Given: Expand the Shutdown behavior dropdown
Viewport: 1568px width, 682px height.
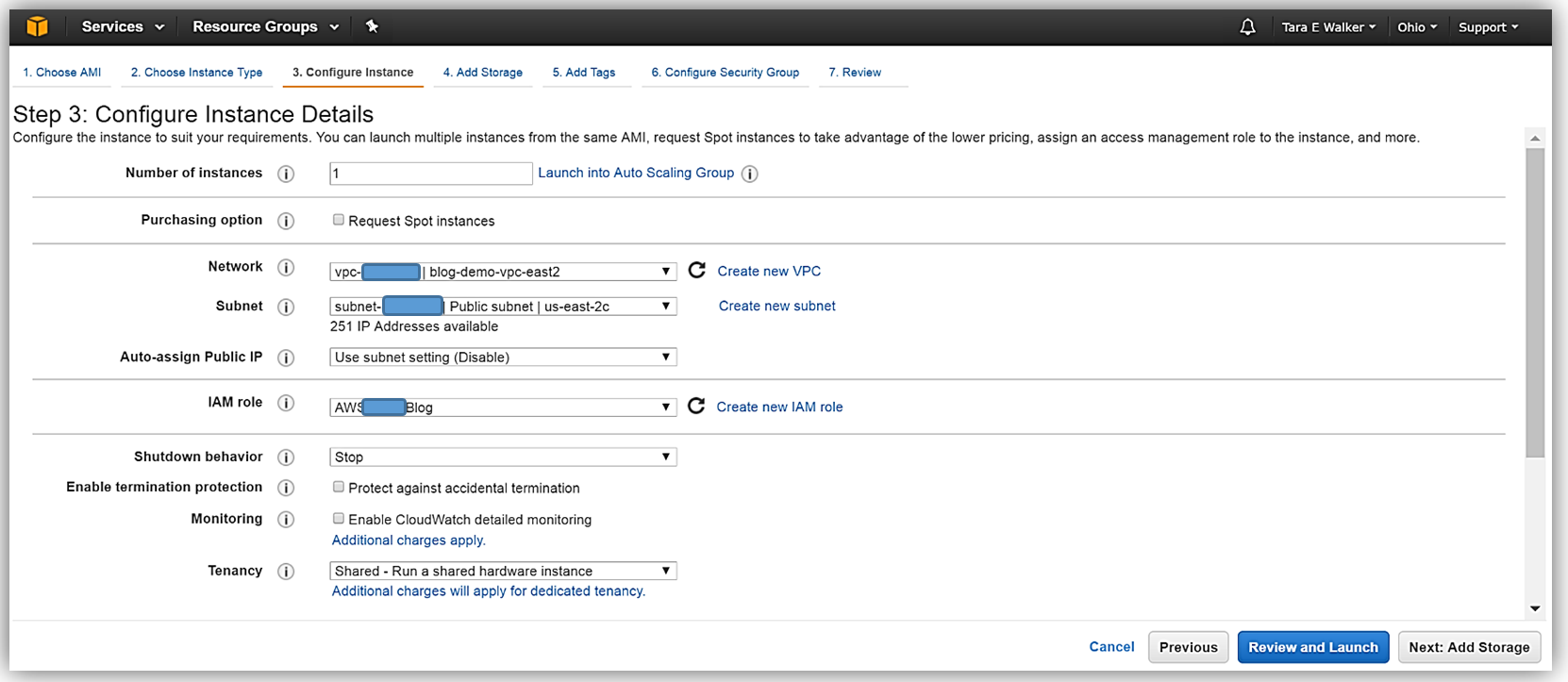Looking at the screenshot, I should click(x=503, y=457).
